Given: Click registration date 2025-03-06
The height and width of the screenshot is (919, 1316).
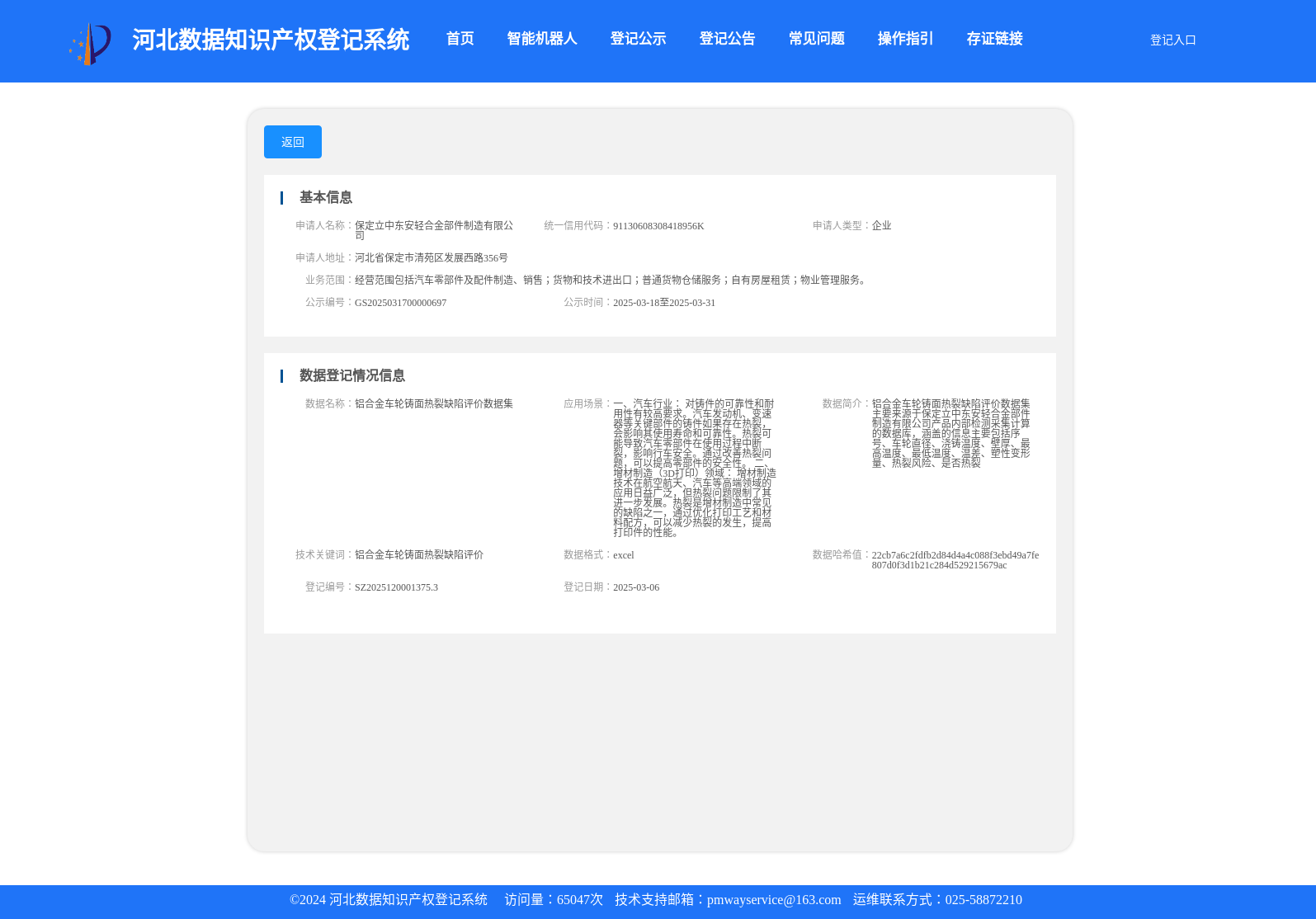Looking at the screenshot, I should coord(636,587).
